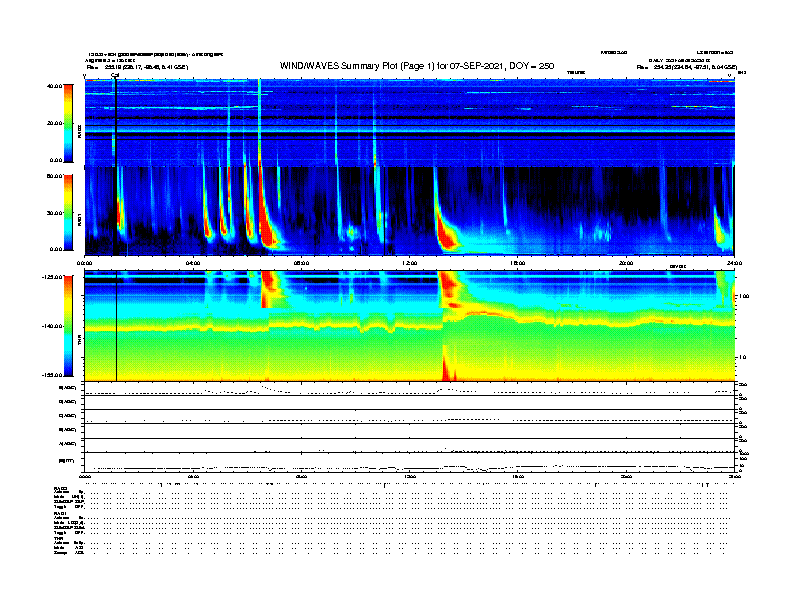
Task: Click the TNR heading in bottom status table
Action: [x=58, y=538]
